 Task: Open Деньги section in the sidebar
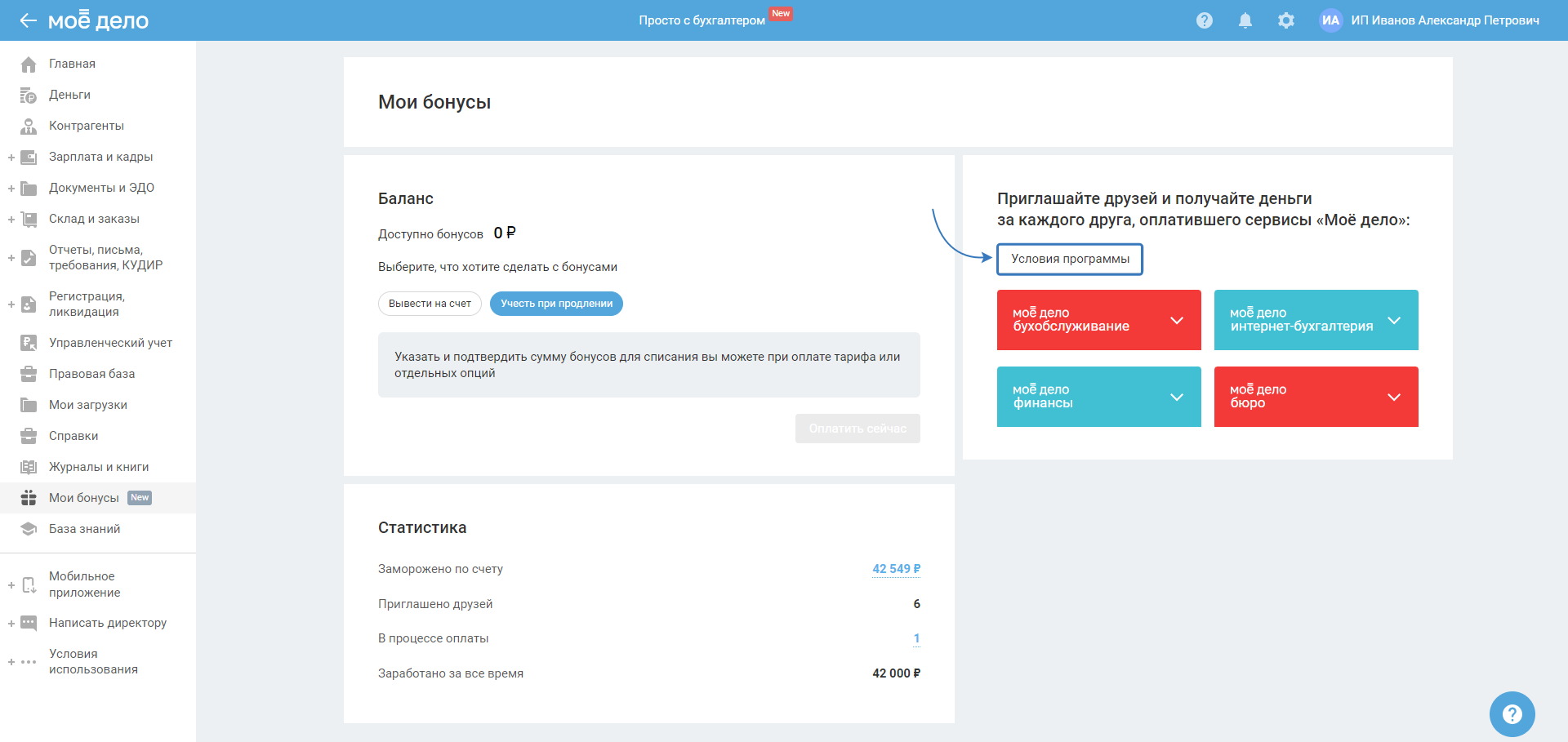(x=69, y=95)
